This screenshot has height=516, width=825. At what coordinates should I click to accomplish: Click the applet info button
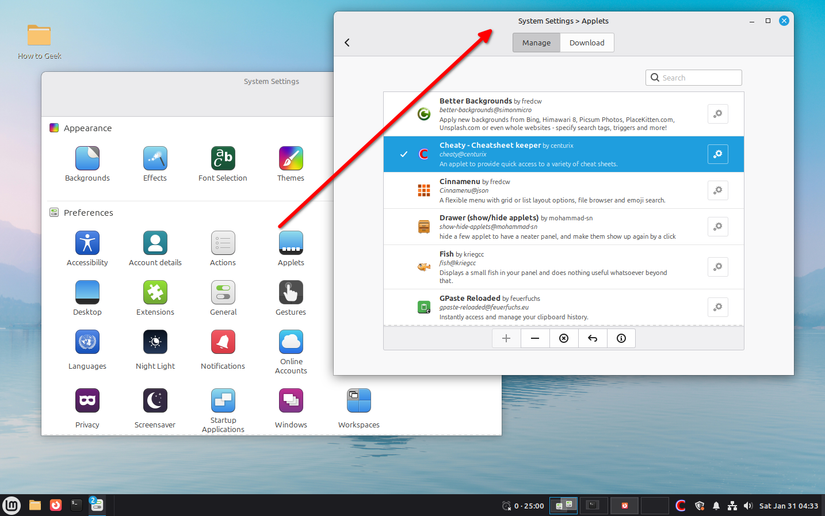click(621, 339)
